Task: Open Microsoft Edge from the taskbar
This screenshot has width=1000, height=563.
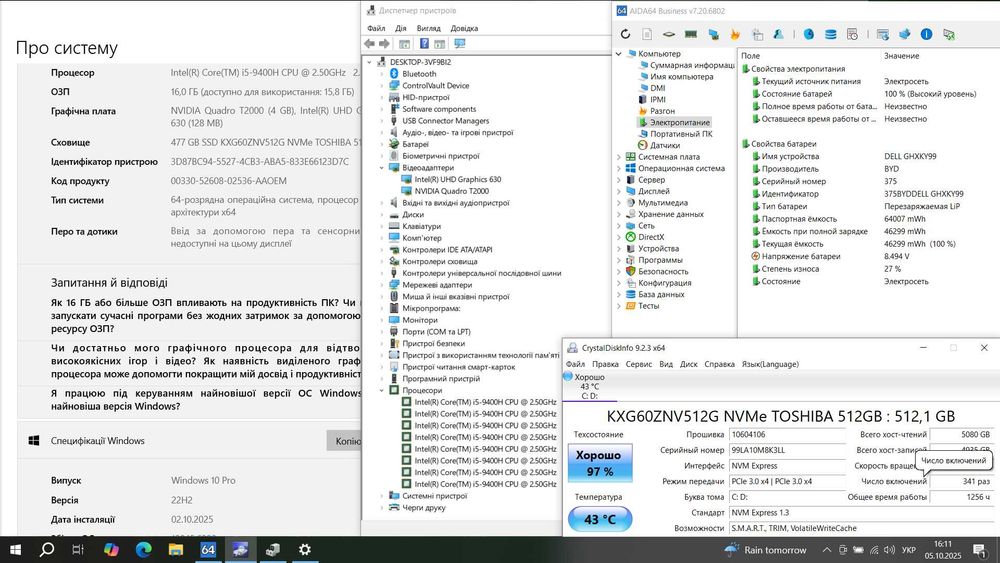Action: pyautogui.click(x=143, y=550)
